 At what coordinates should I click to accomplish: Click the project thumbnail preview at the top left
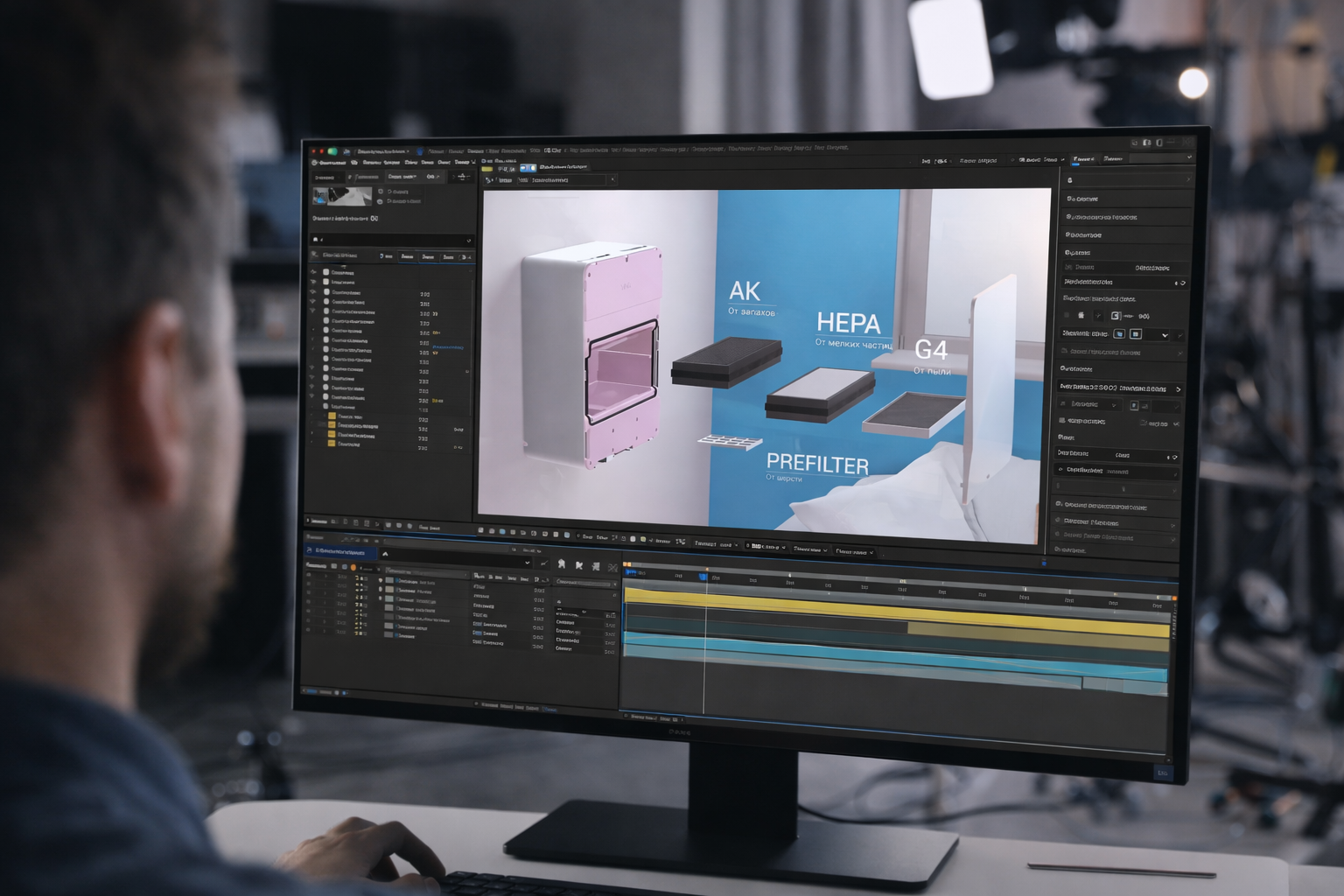coord(342,196)
